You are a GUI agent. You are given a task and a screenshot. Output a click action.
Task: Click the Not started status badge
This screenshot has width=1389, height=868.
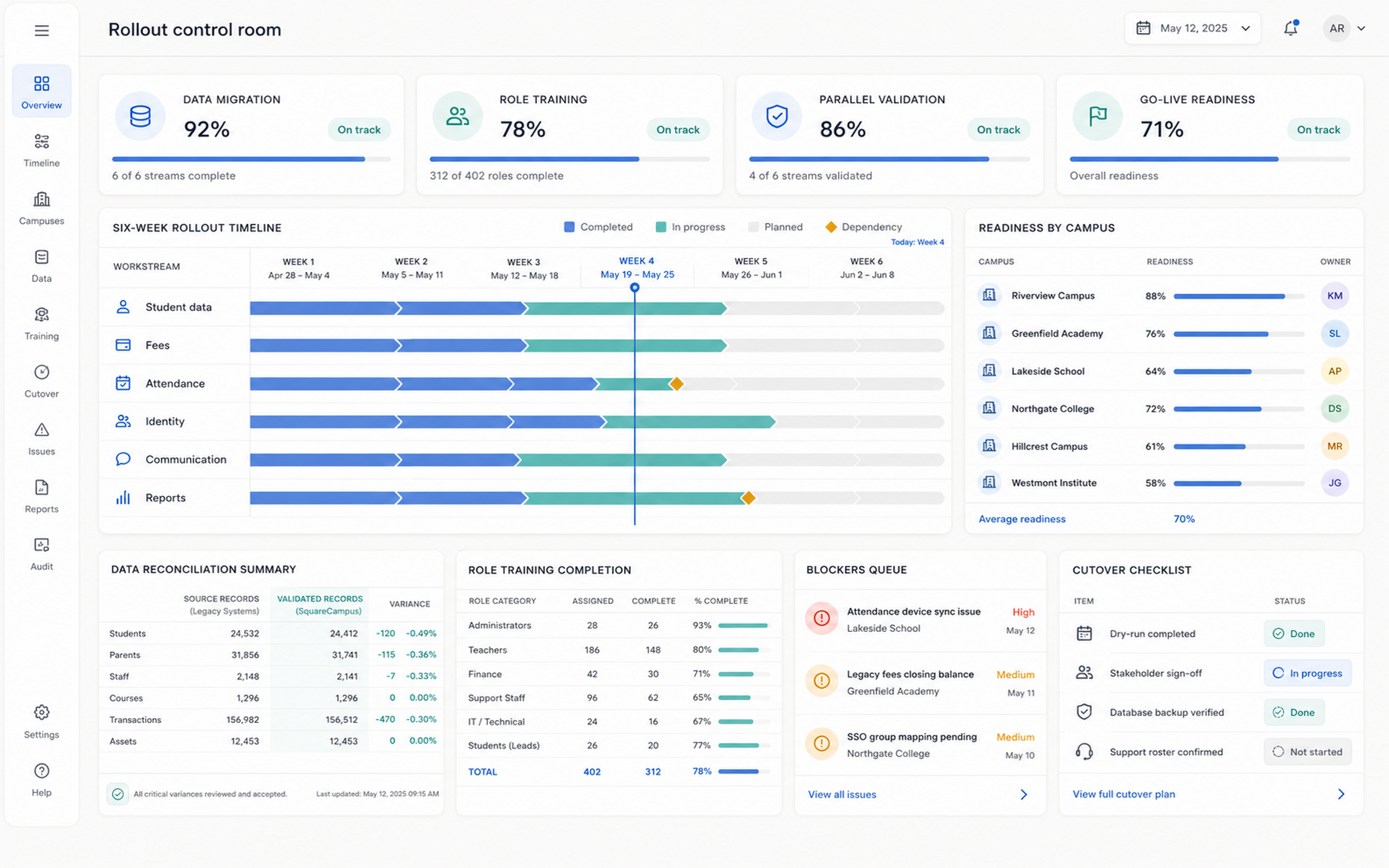1308,751
